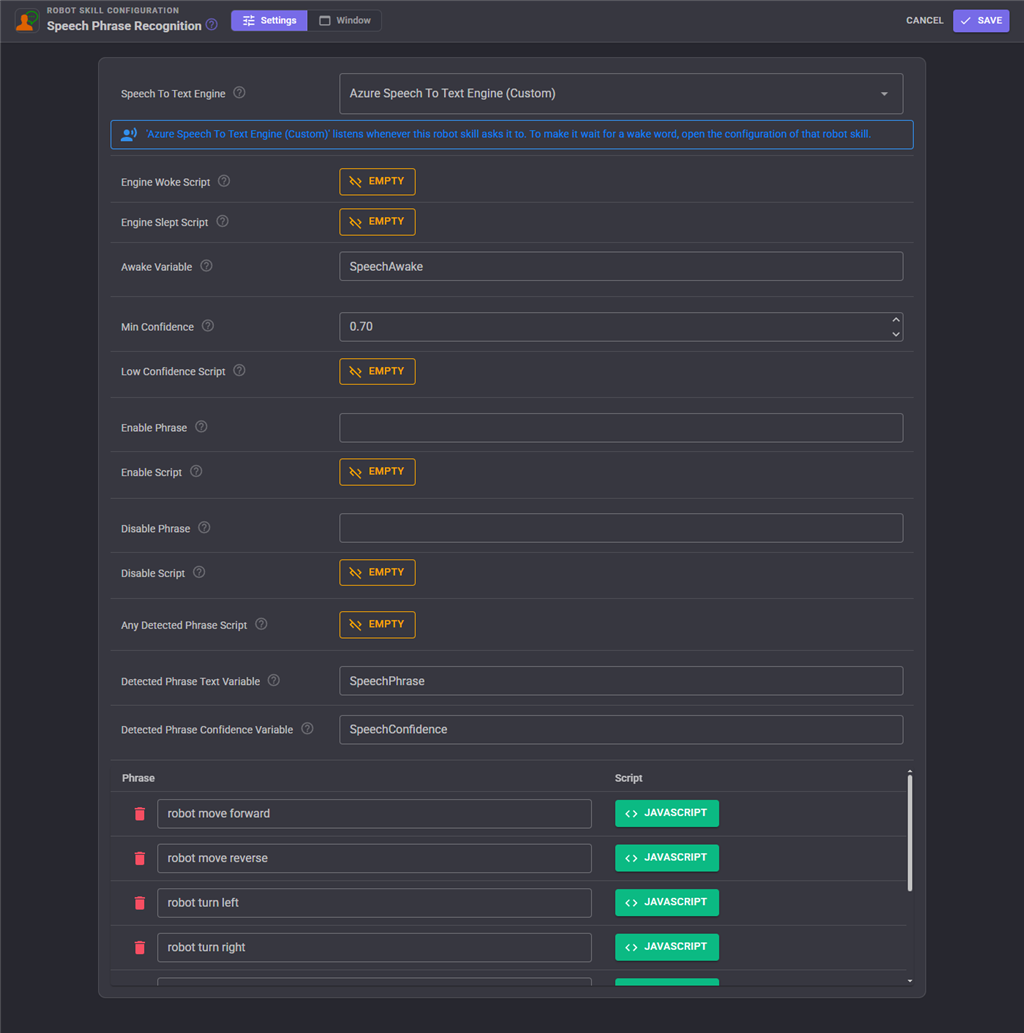Increase Min Confidence with the up arrow

(896, 320)
